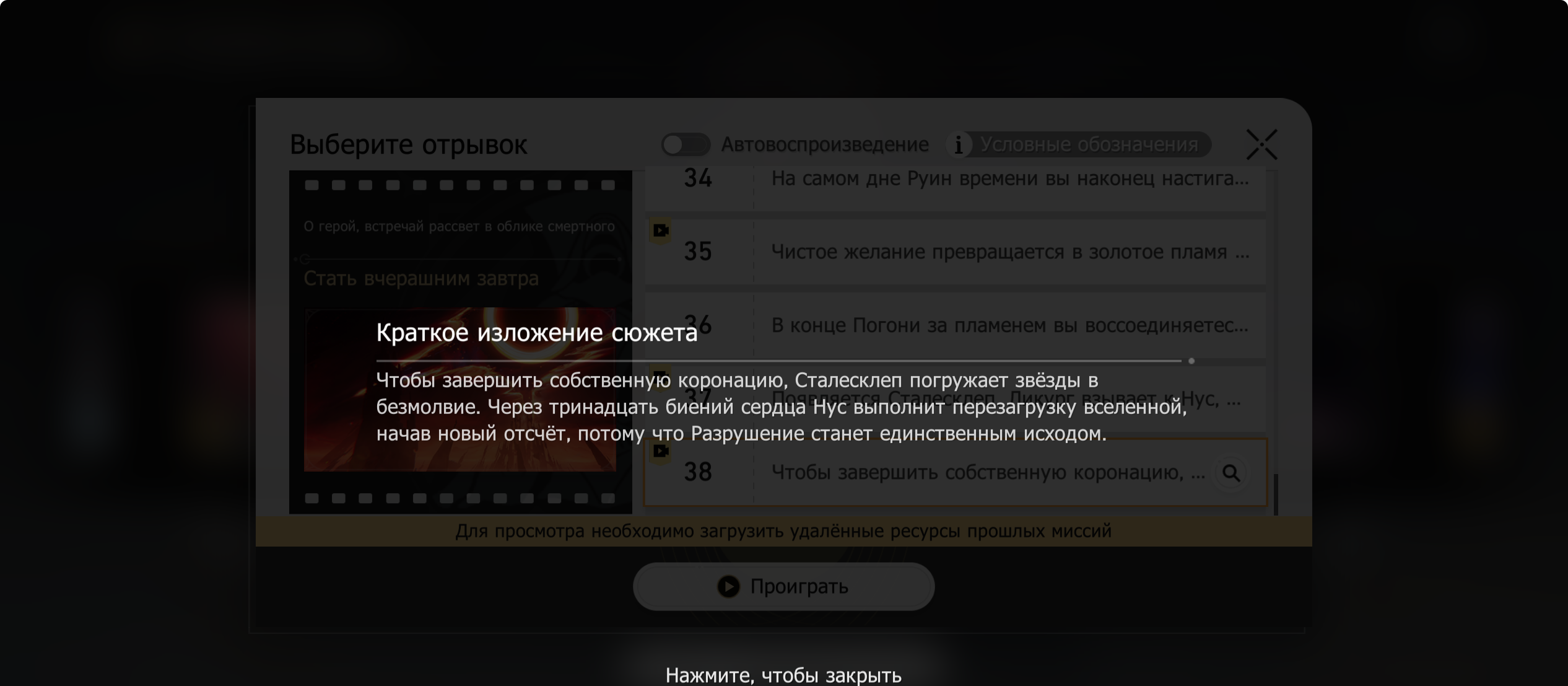The height and width of the screenshot is (686, 1568).
Task: Click the info icon beside Условные обозначения
Action: [959, 145]
